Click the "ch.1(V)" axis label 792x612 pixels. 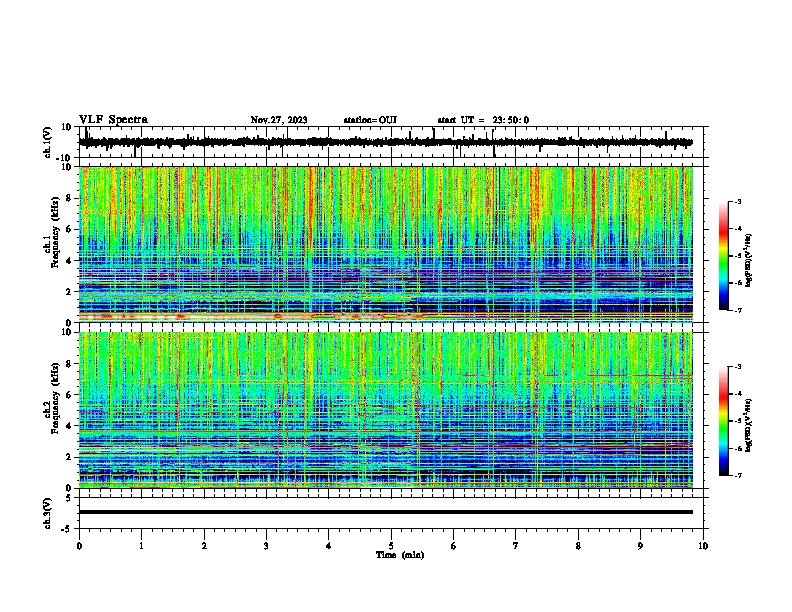tap(48, 142)
